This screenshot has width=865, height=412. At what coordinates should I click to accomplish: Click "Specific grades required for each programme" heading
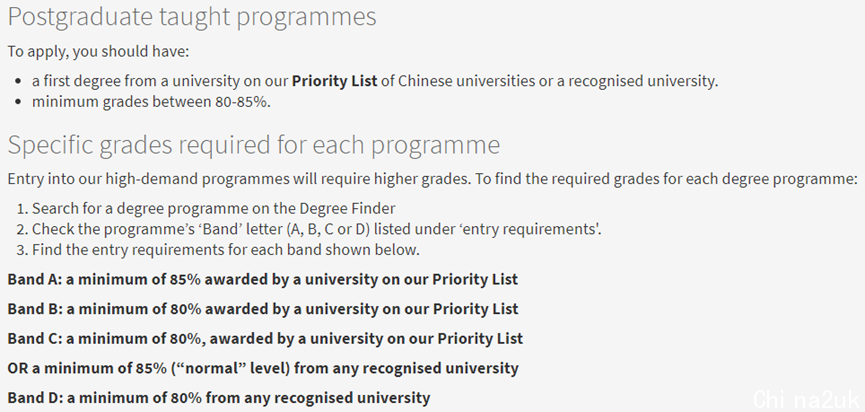coord(253,145)
